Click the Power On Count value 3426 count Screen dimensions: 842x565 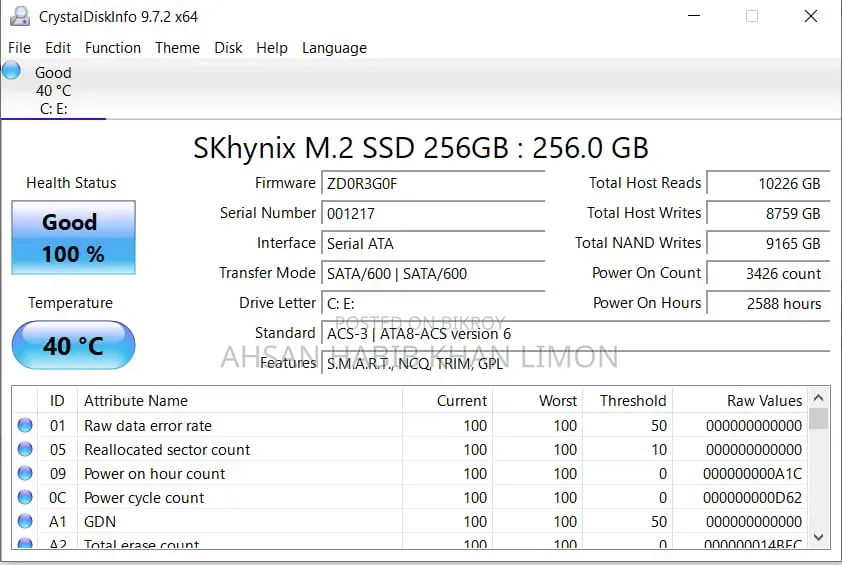(768, 274)
